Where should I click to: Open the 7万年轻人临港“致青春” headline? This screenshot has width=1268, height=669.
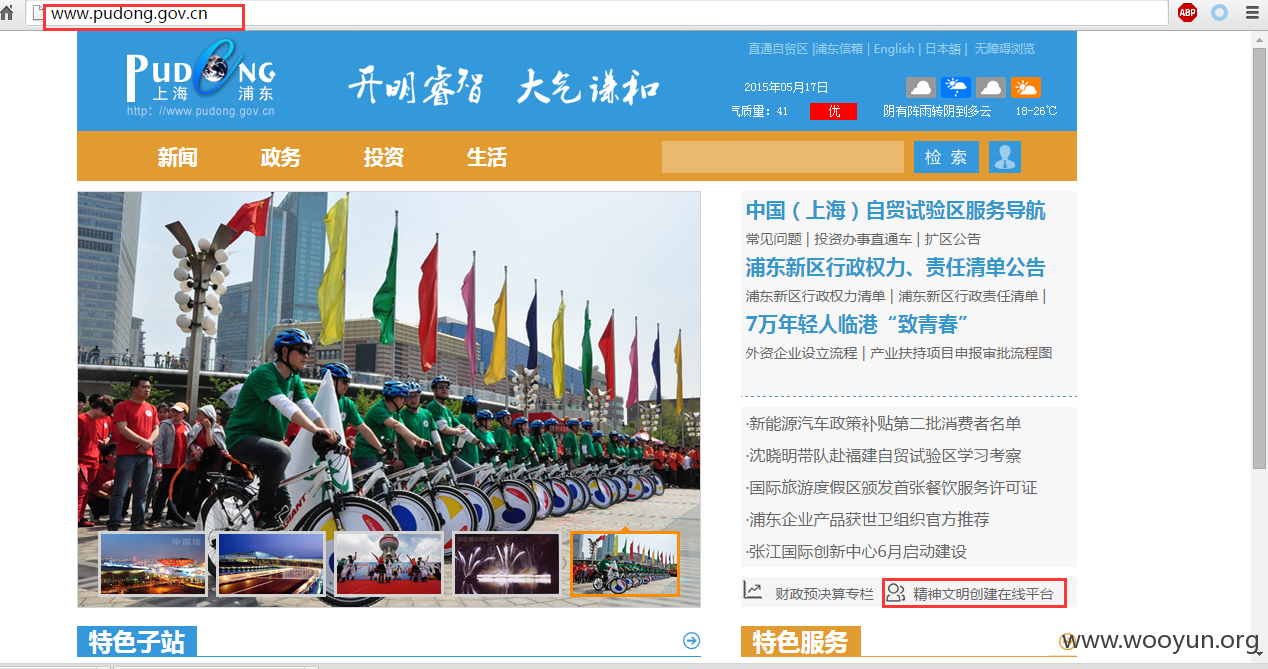tap(857, 324)
